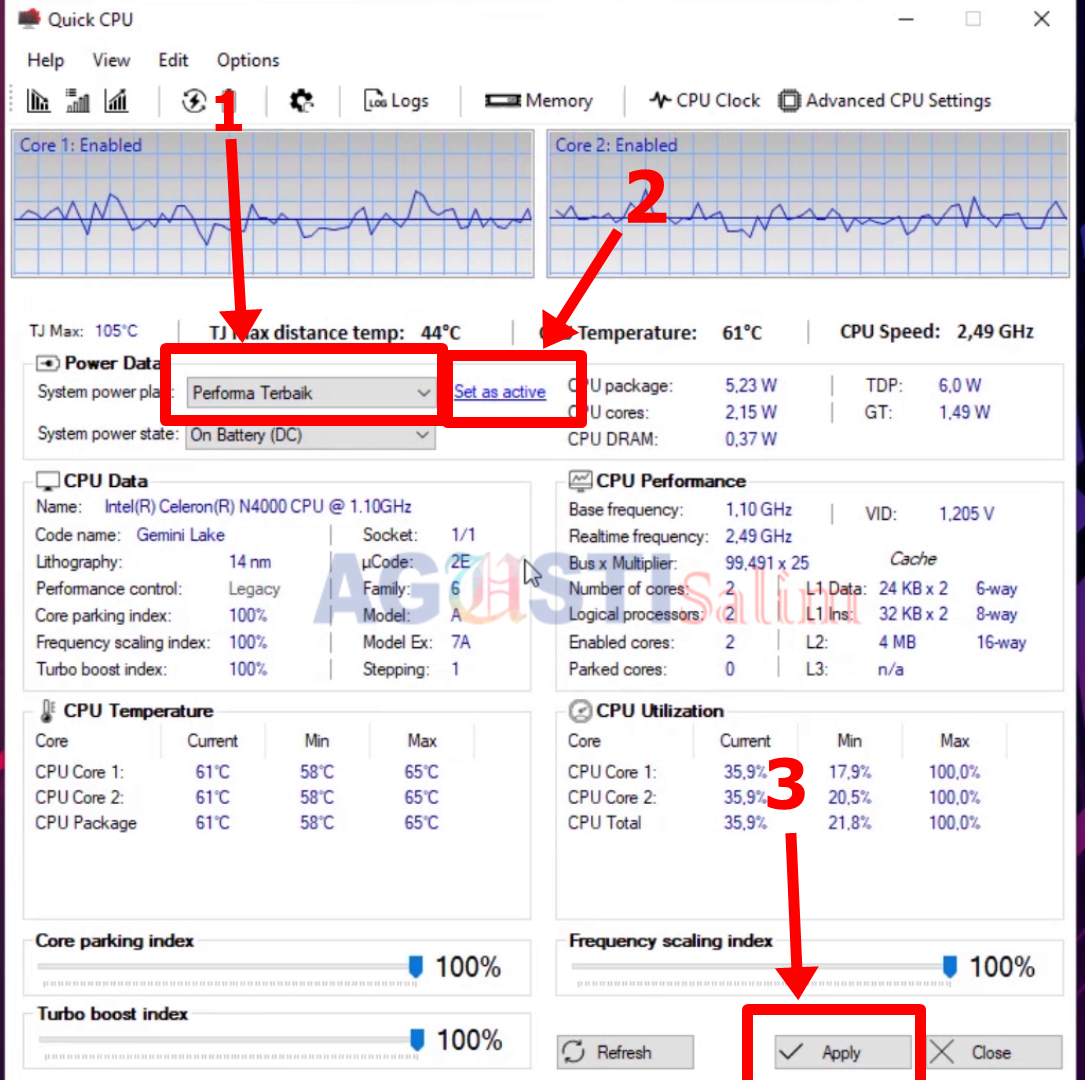Click the CPU Performance chart icon
This screenshot has width=1085, height=1080.
tap(580, 481)
